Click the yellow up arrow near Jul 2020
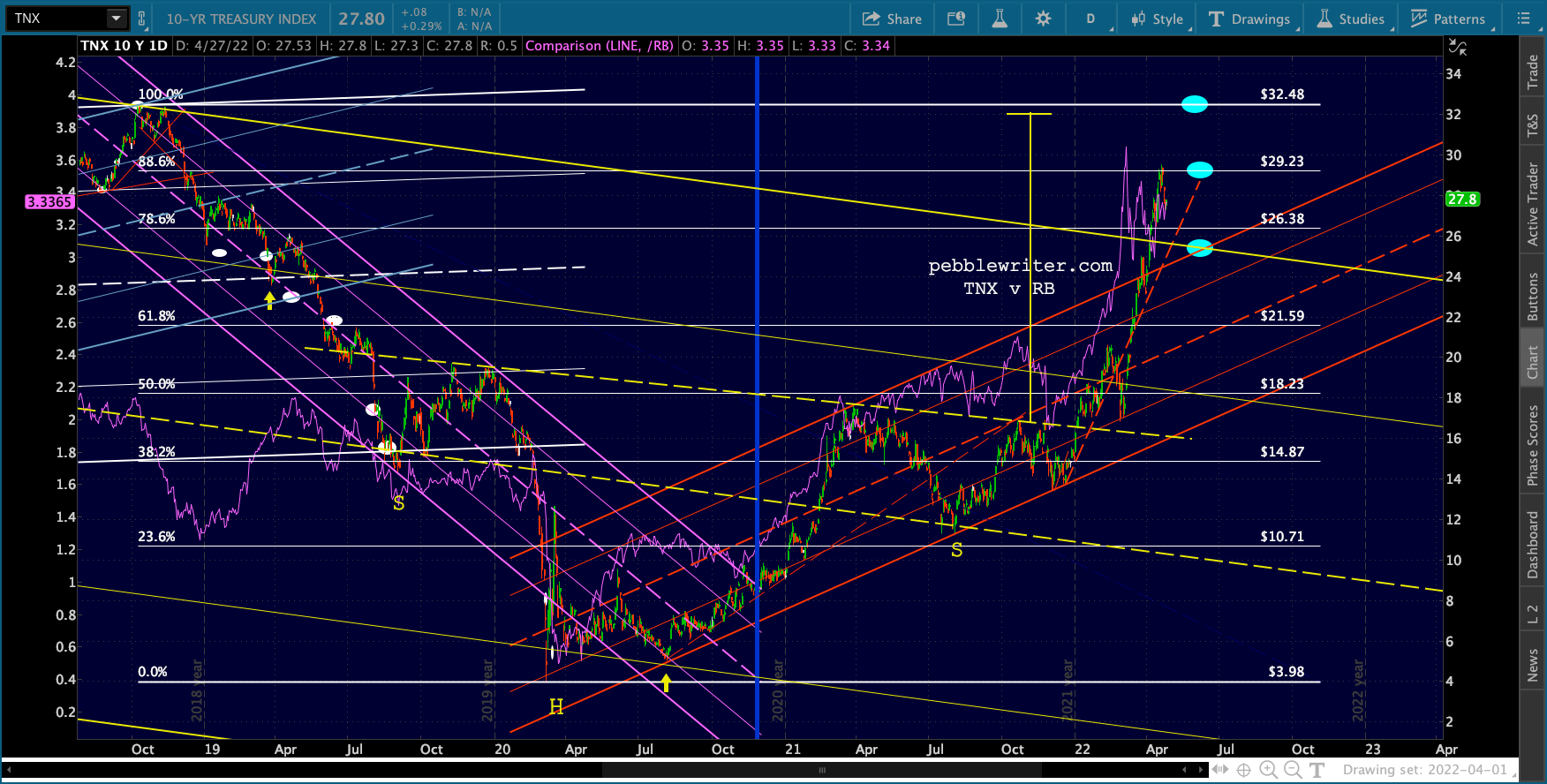Image resolution: width=1547 pixels, height=784 pixels. (x=666, y=682)
